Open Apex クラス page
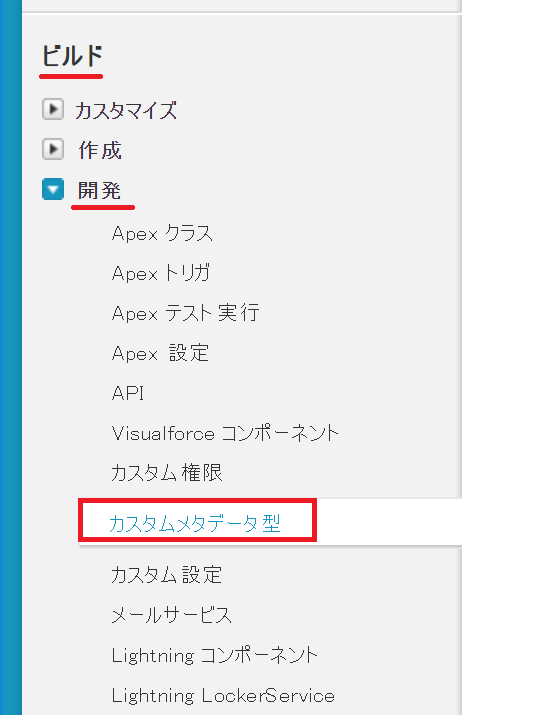 [162, 233]
